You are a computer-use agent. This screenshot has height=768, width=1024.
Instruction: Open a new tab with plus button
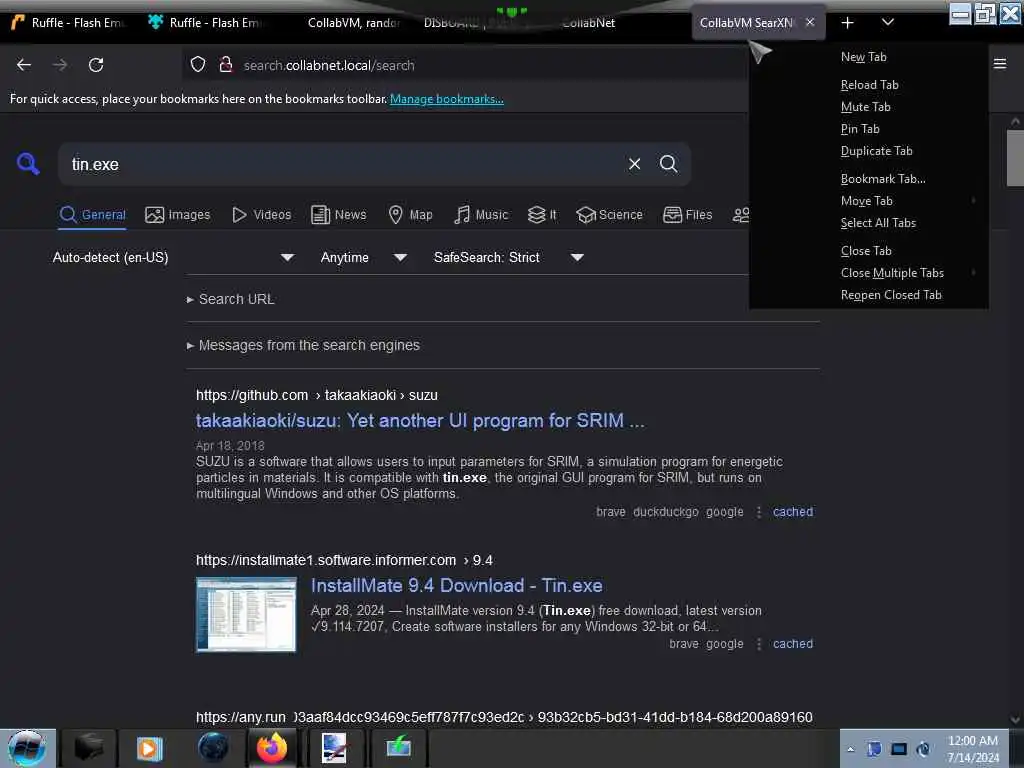(x=848, y=23)
